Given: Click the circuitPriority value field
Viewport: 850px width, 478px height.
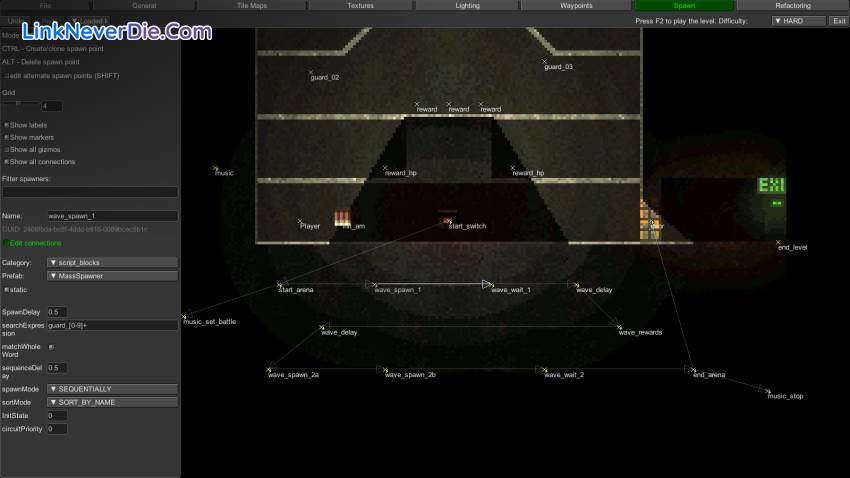Looking at the screenshot, I should click(x=57, y=429).
